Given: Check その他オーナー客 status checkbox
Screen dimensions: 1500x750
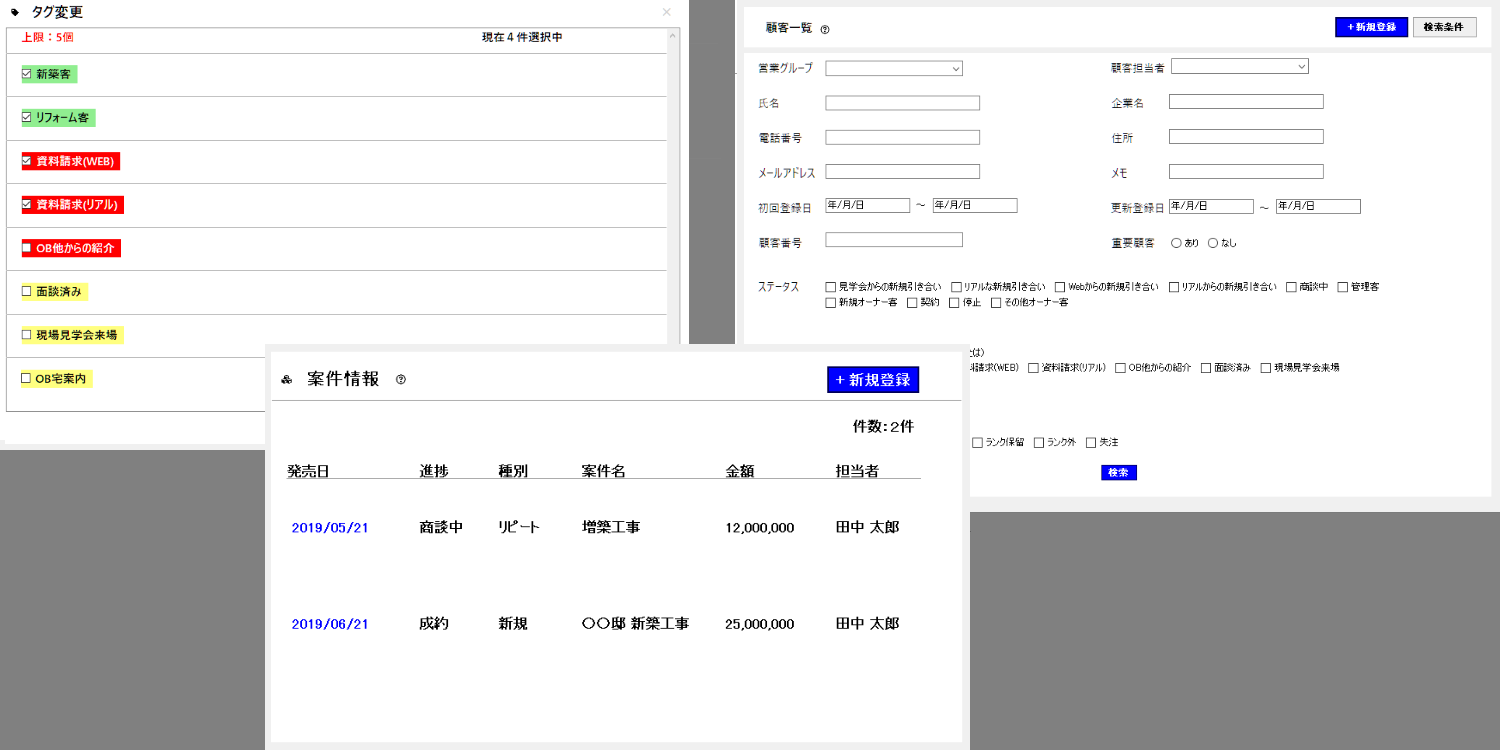Looking at the screenshot, I should pyautogui.click(x=996, y=302).
